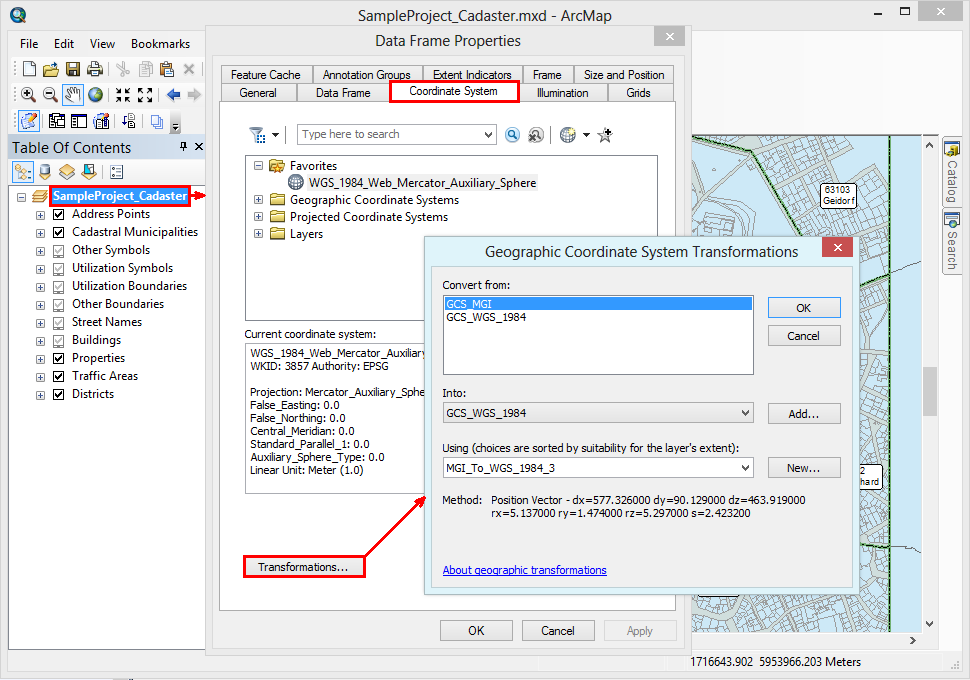Click the Add To Favorites star icon
970x680 pixels.
605,135
